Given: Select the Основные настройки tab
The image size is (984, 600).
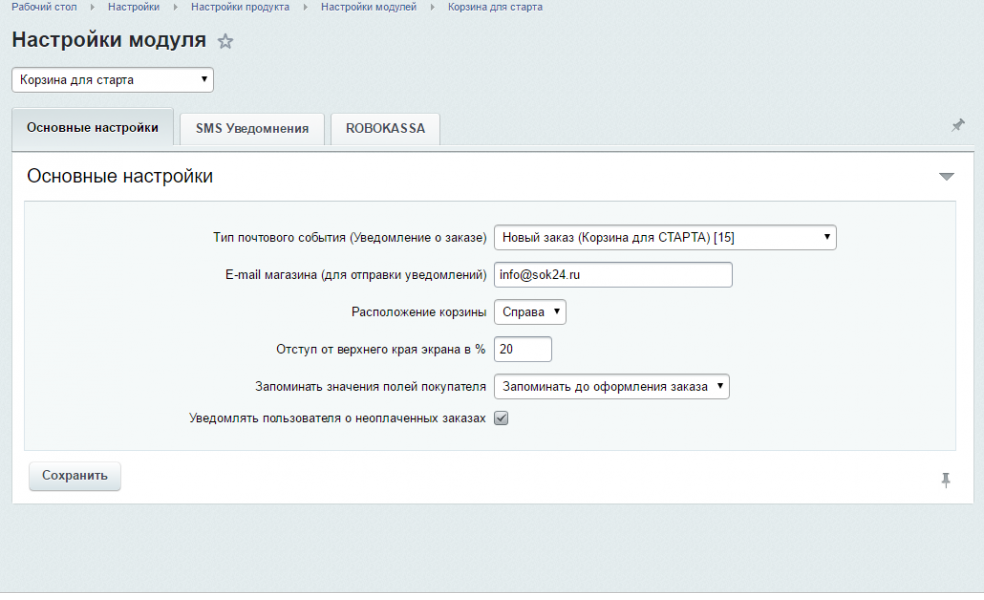Looking at the screenshot, I should point(92,127).
